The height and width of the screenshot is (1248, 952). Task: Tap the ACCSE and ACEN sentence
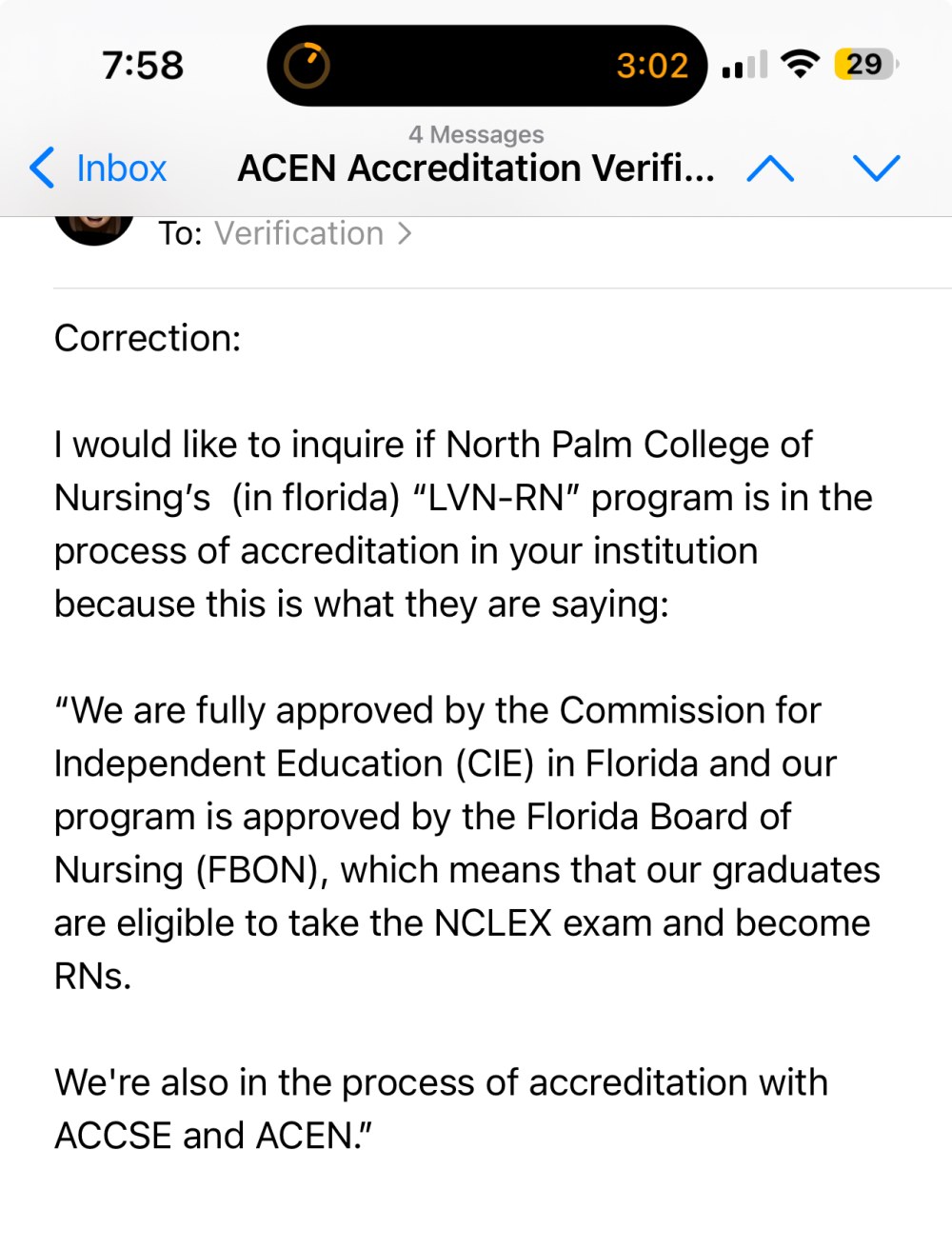[x=442, y=1109]
